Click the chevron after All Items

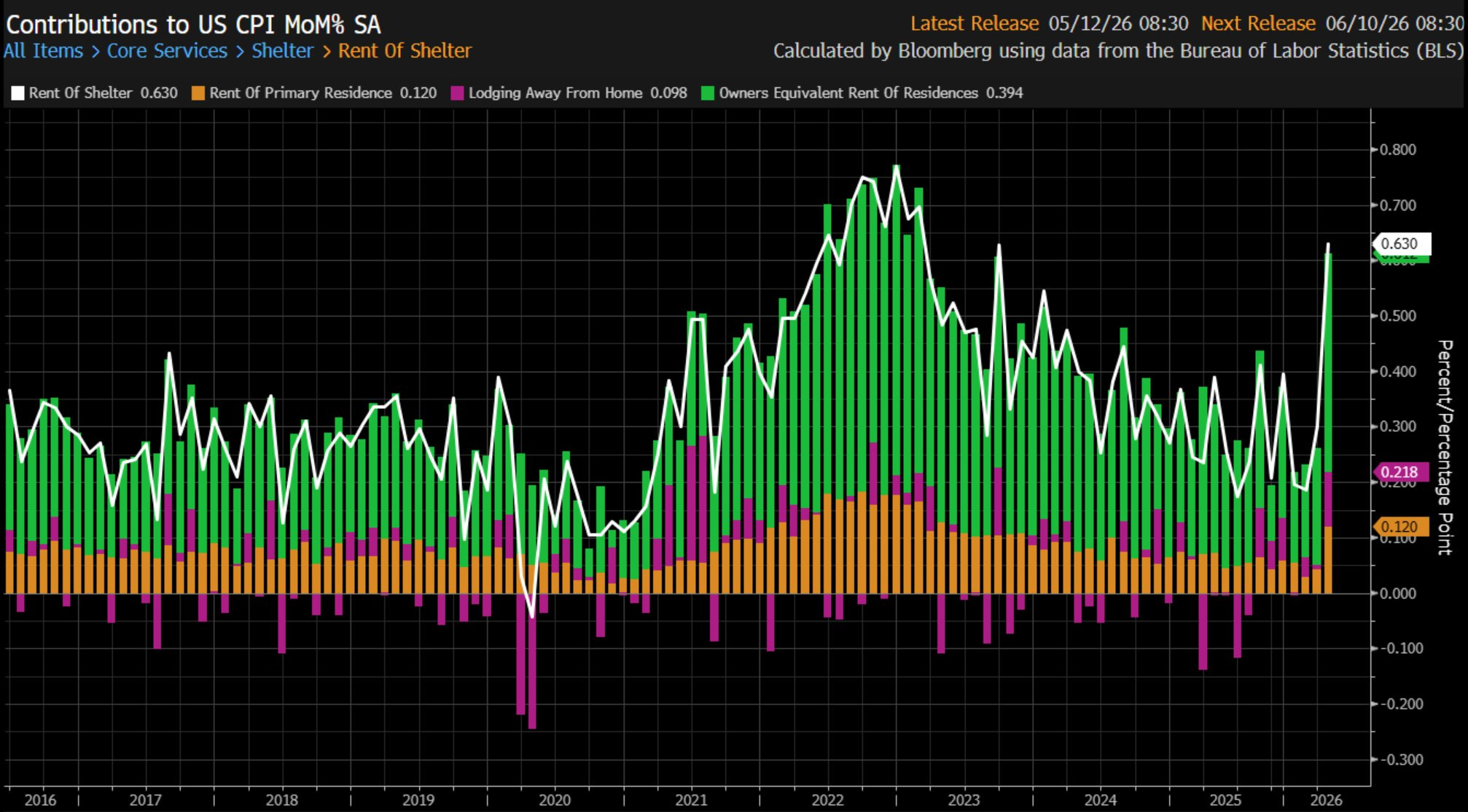95,52
